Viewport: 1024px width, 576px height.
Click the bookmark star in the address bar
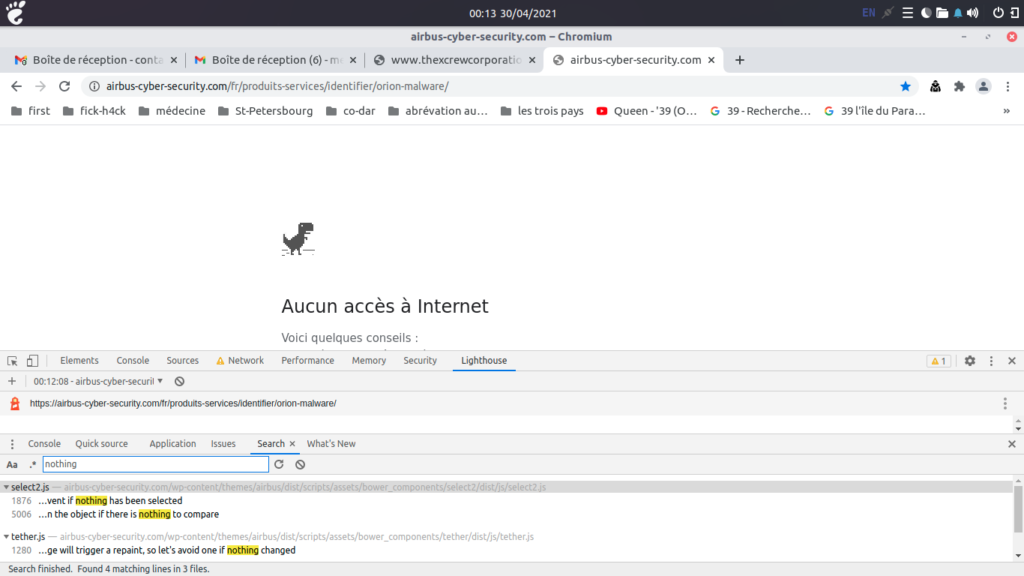pyautogui.click(x=905, y=86)
